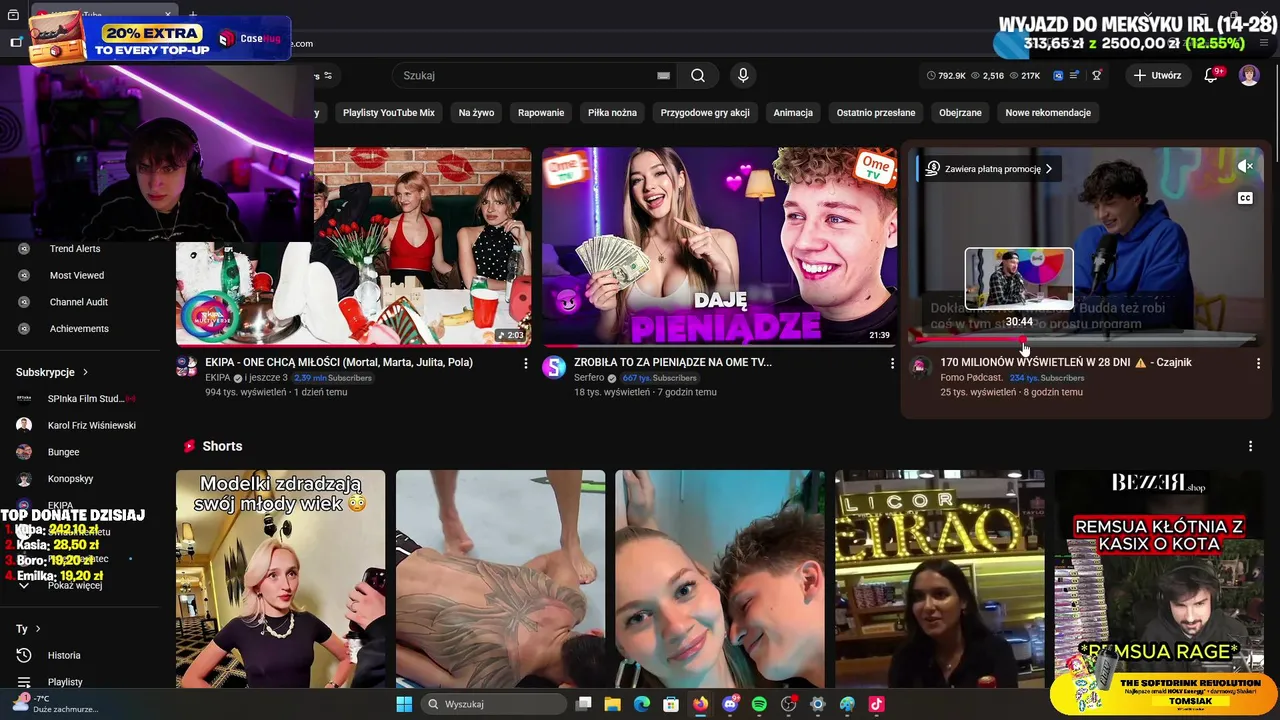Open the account avatar menu
Screen dimensions: 1280x720
pos(1249,75)
